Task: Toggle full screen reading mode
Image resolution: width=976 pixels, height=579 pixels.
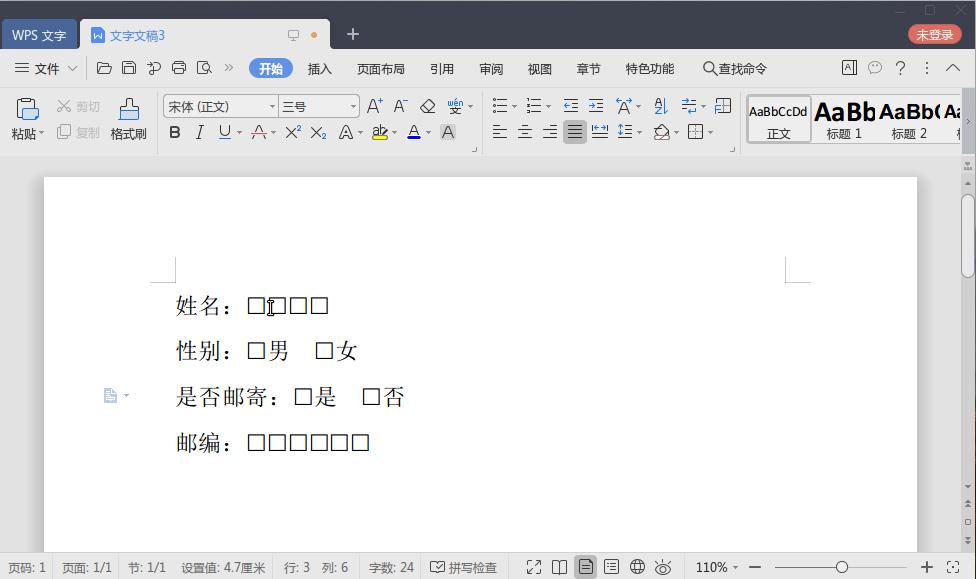Action: tap(535, 567)
